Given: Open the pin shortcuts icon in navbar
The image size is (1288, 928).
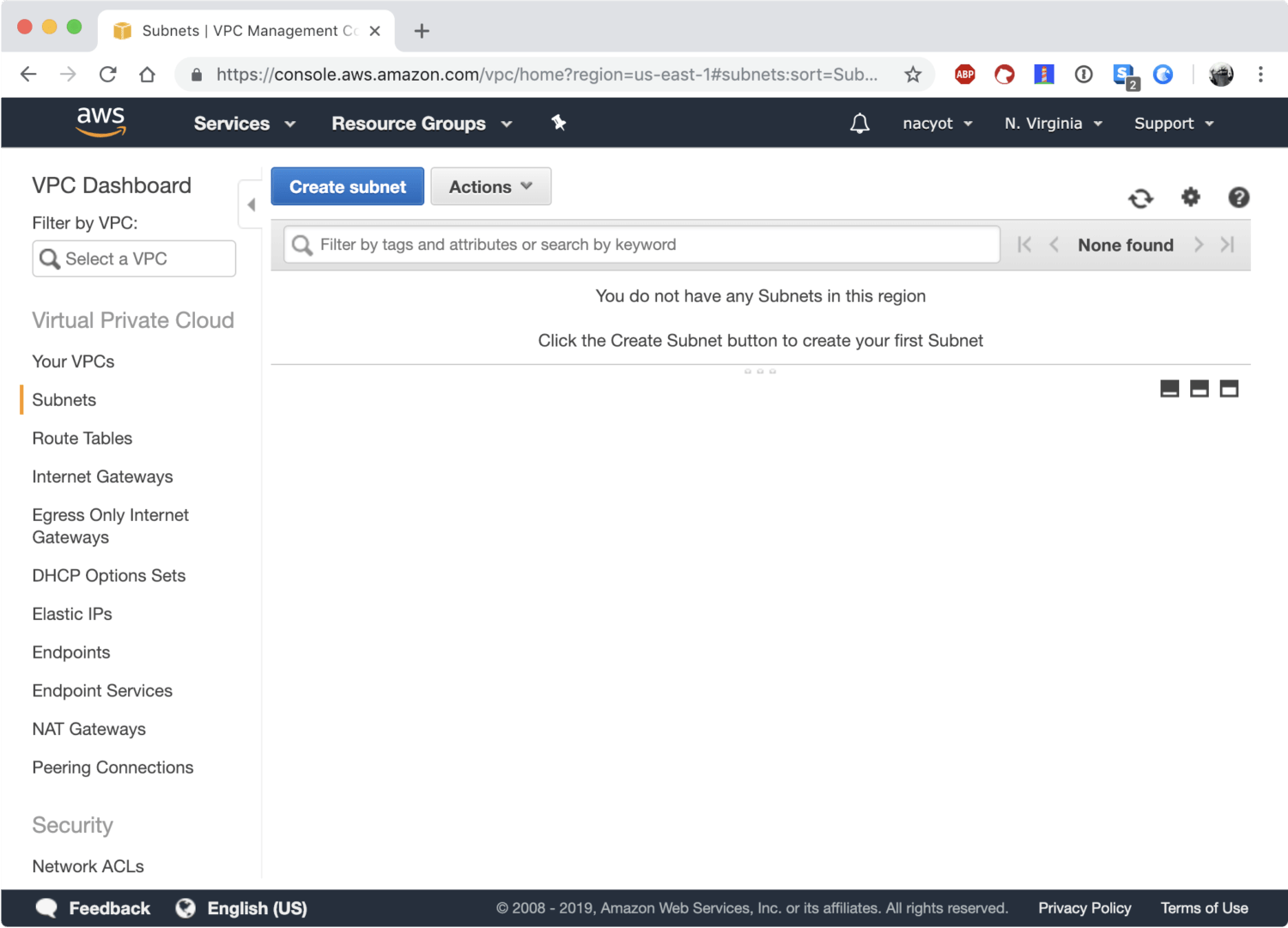Looking at the screenshot, I should 558,123.
